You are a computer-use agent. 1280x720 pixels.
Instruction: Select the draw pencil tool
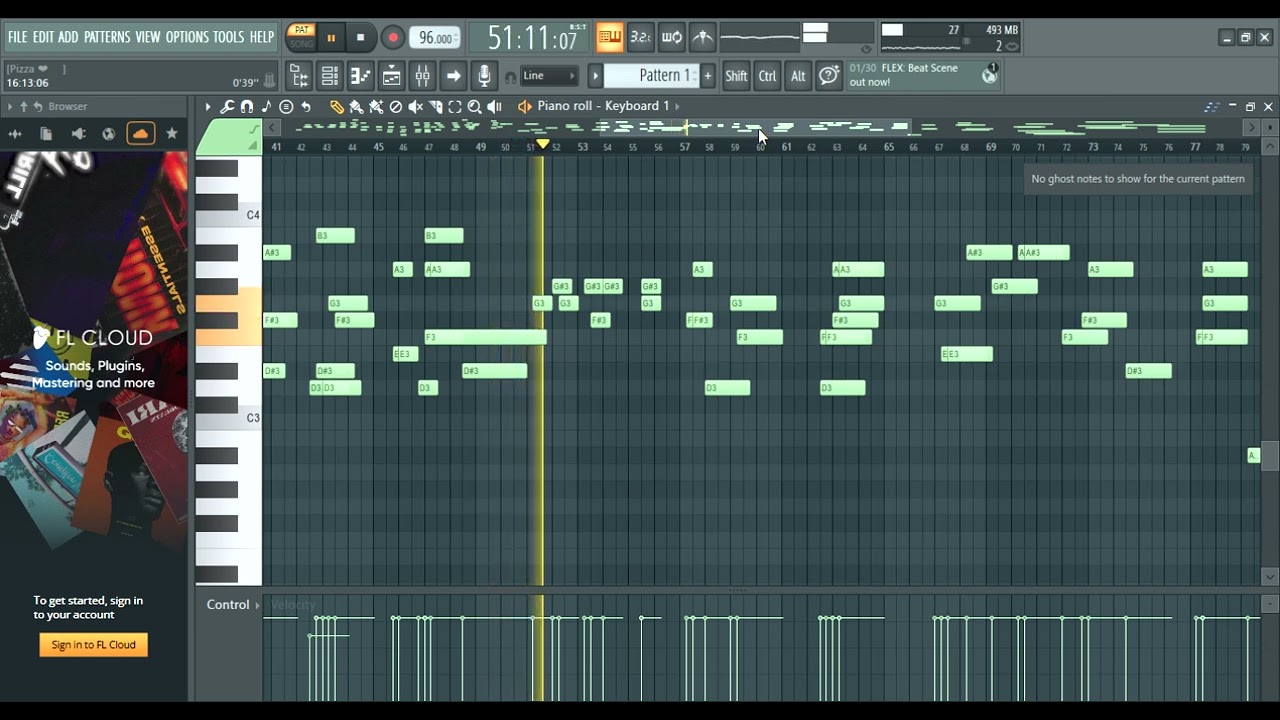(x=337, y=106)
